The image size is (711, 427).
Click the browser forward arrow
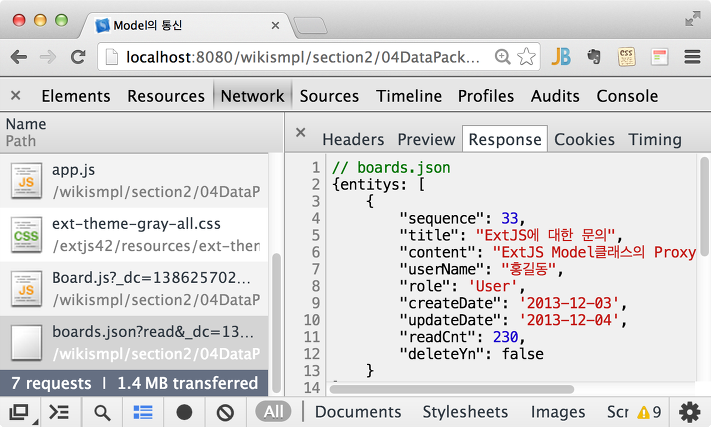pyautogui.click(x=48, y=57)
